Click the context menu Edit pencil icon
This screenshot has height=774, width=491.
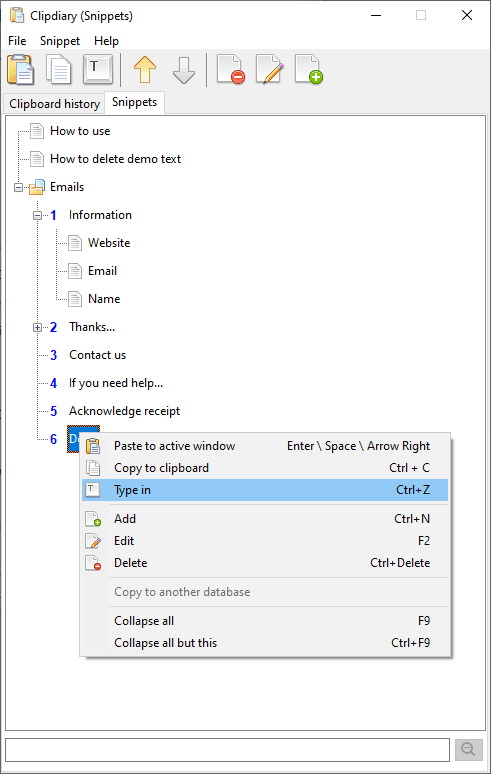click(x=93, y=541)
